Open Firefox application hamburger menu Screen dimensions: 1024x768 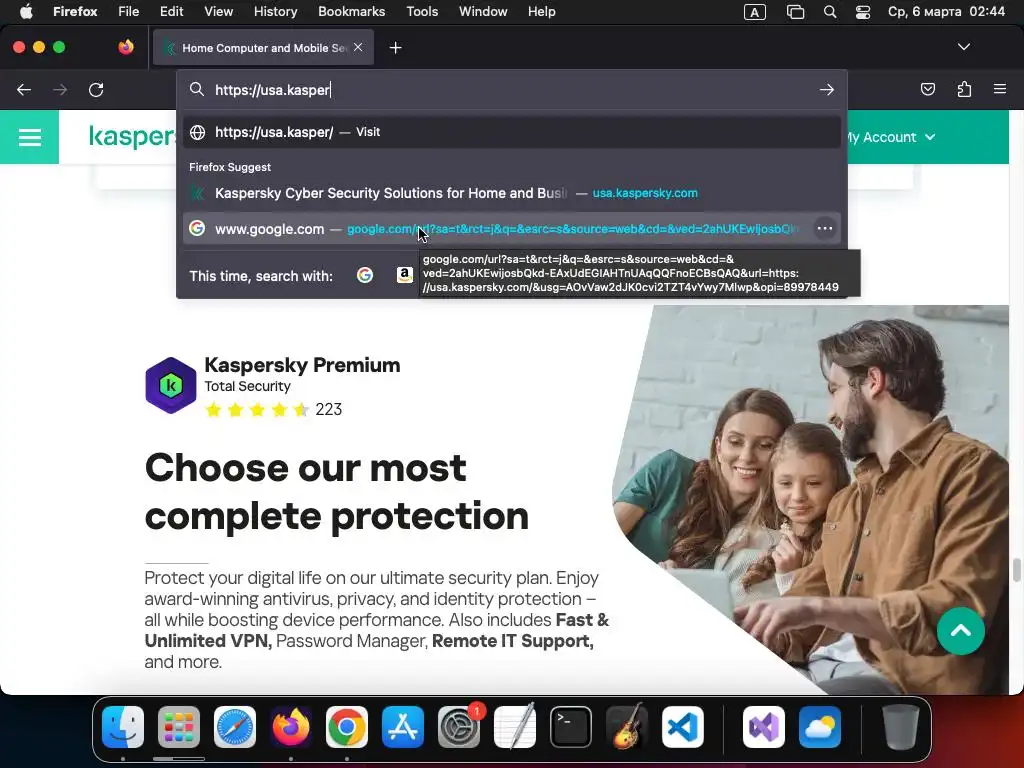point(1000,89)
